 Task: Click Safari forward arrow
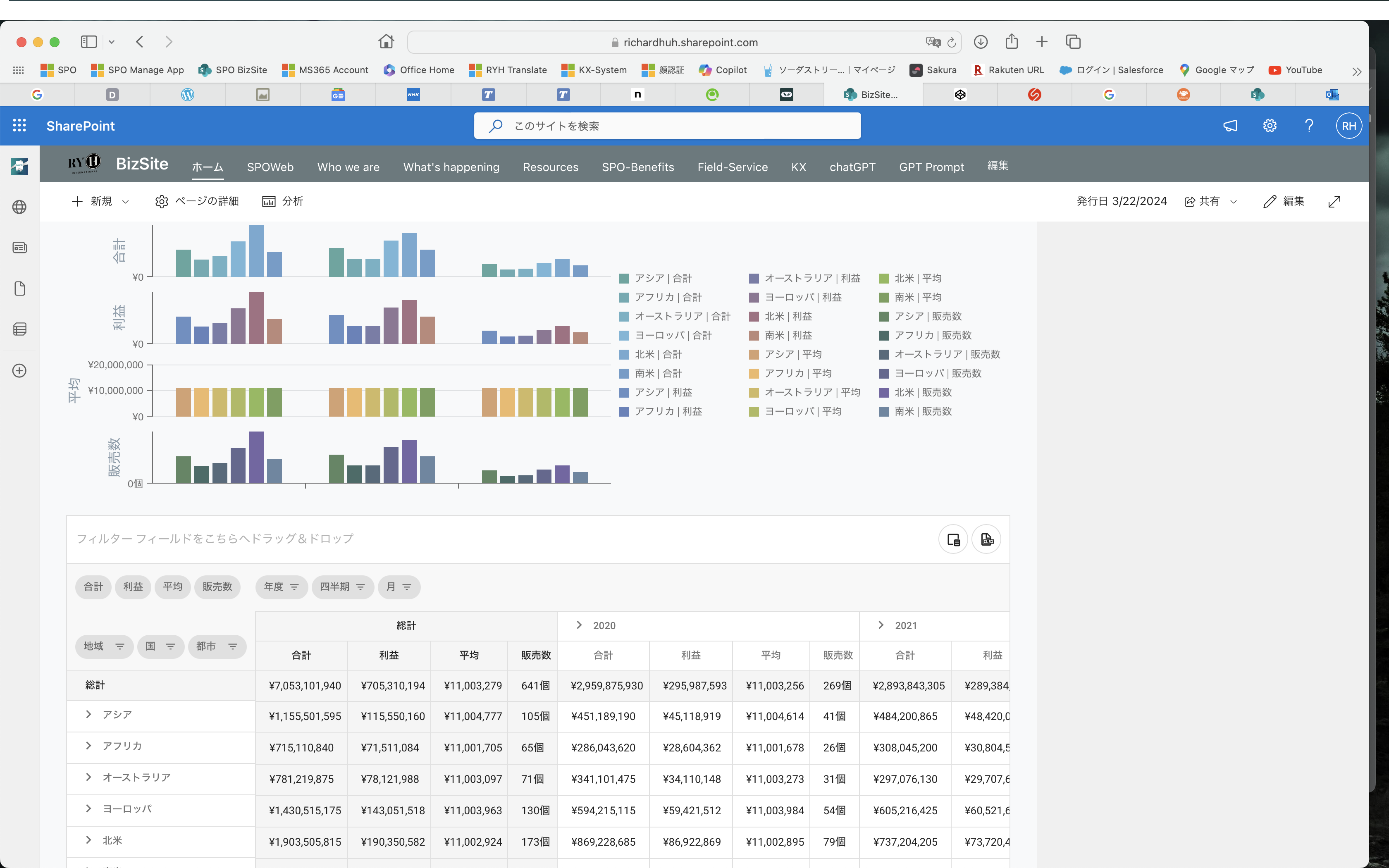pyautogui.click(x=168, y=41)
